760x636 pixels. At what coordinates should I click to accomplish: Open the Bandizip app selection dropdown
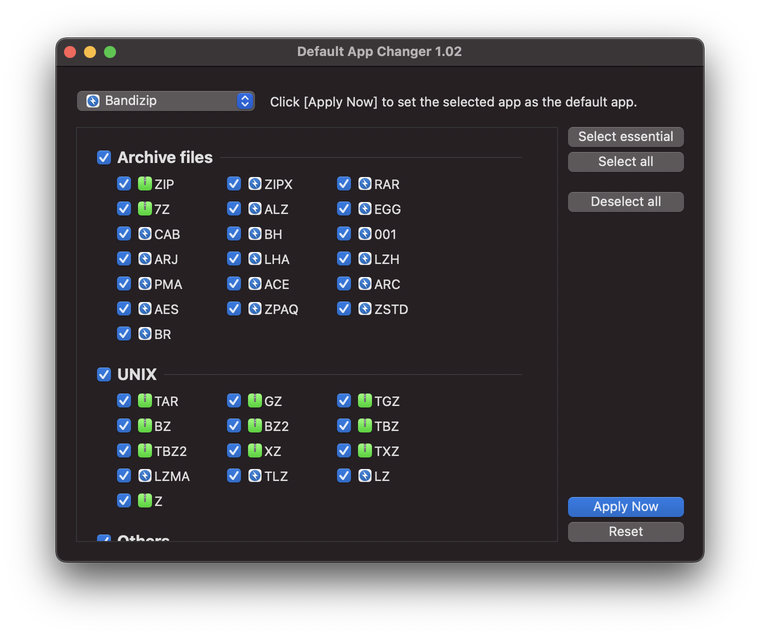166,101
